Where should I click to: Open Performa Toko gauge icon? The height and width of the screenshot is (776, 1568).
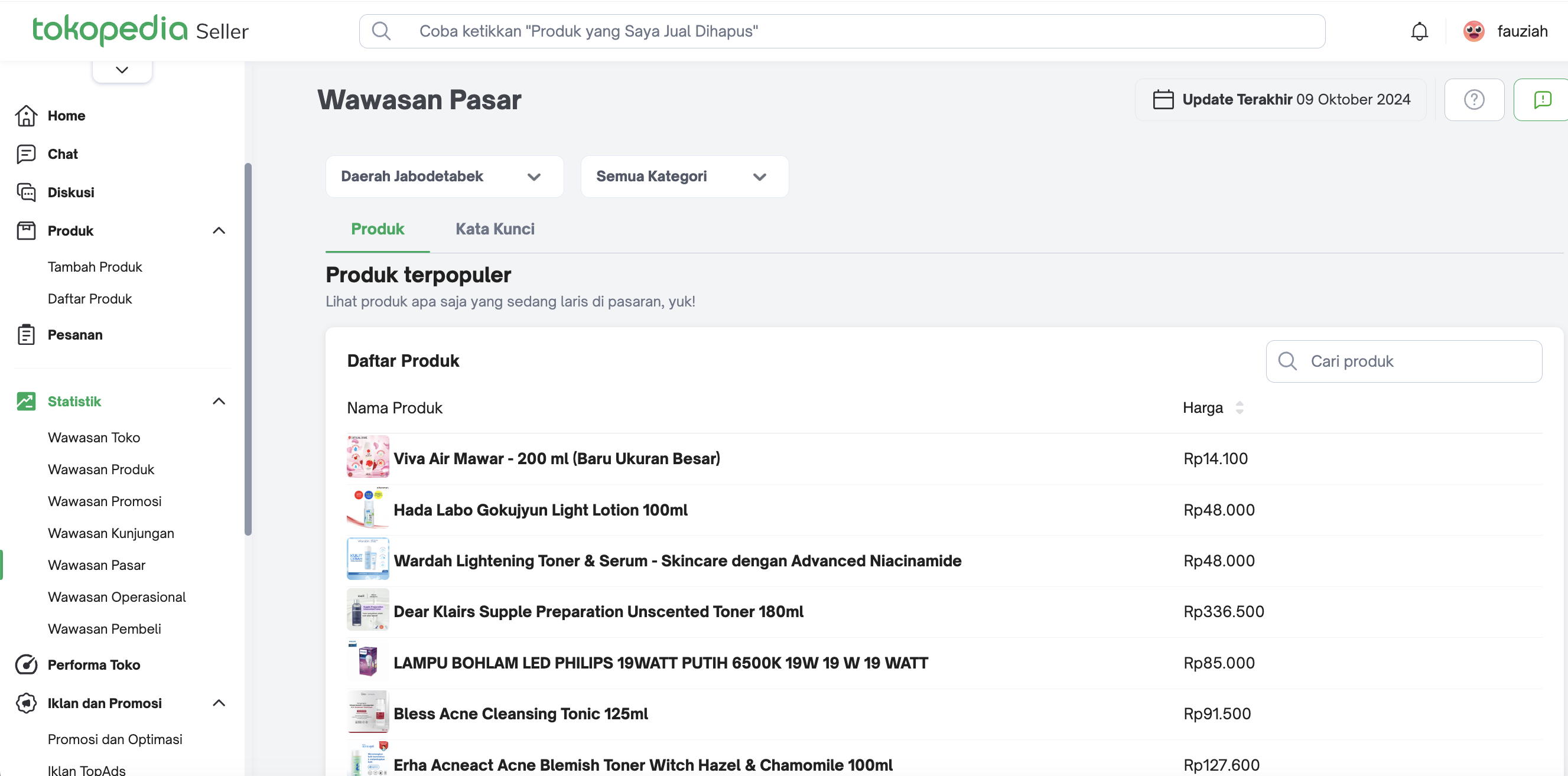pyautogui.click(x=26, y=664)
